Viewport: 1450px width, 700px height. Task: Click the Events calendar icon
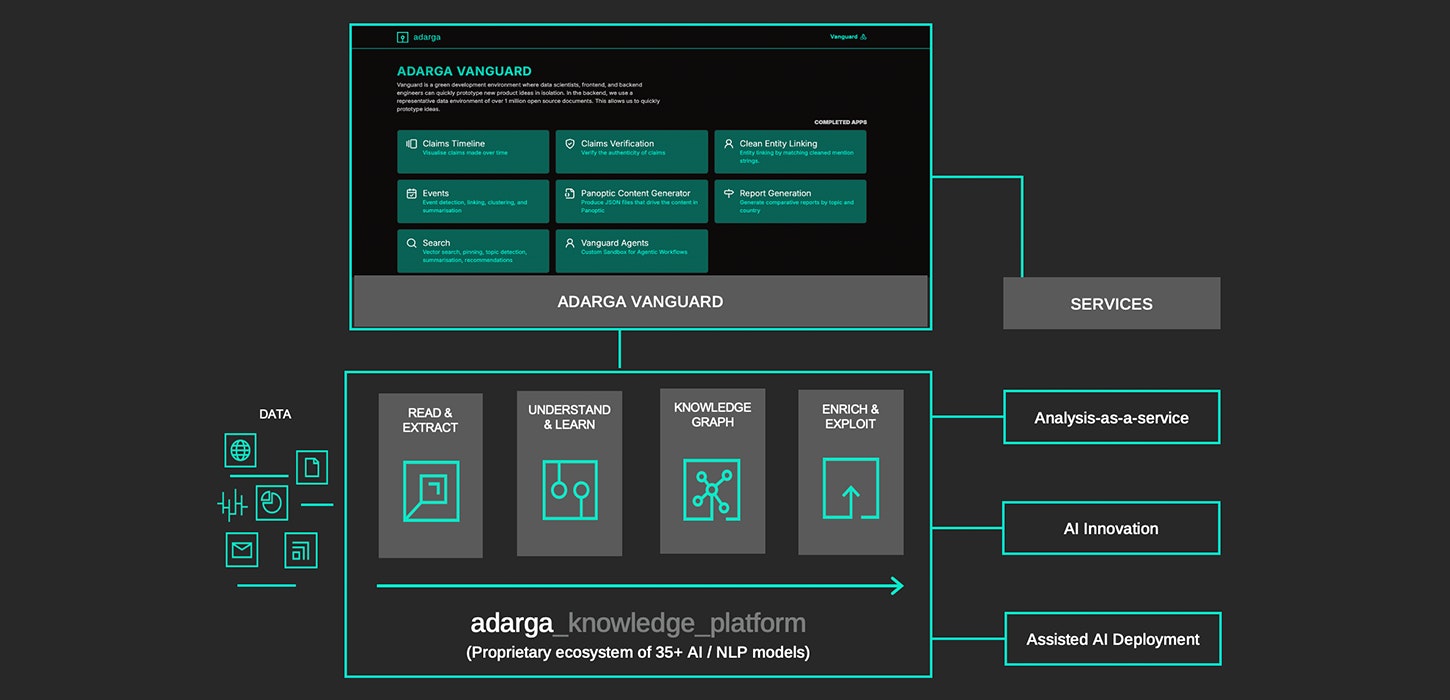411,194
